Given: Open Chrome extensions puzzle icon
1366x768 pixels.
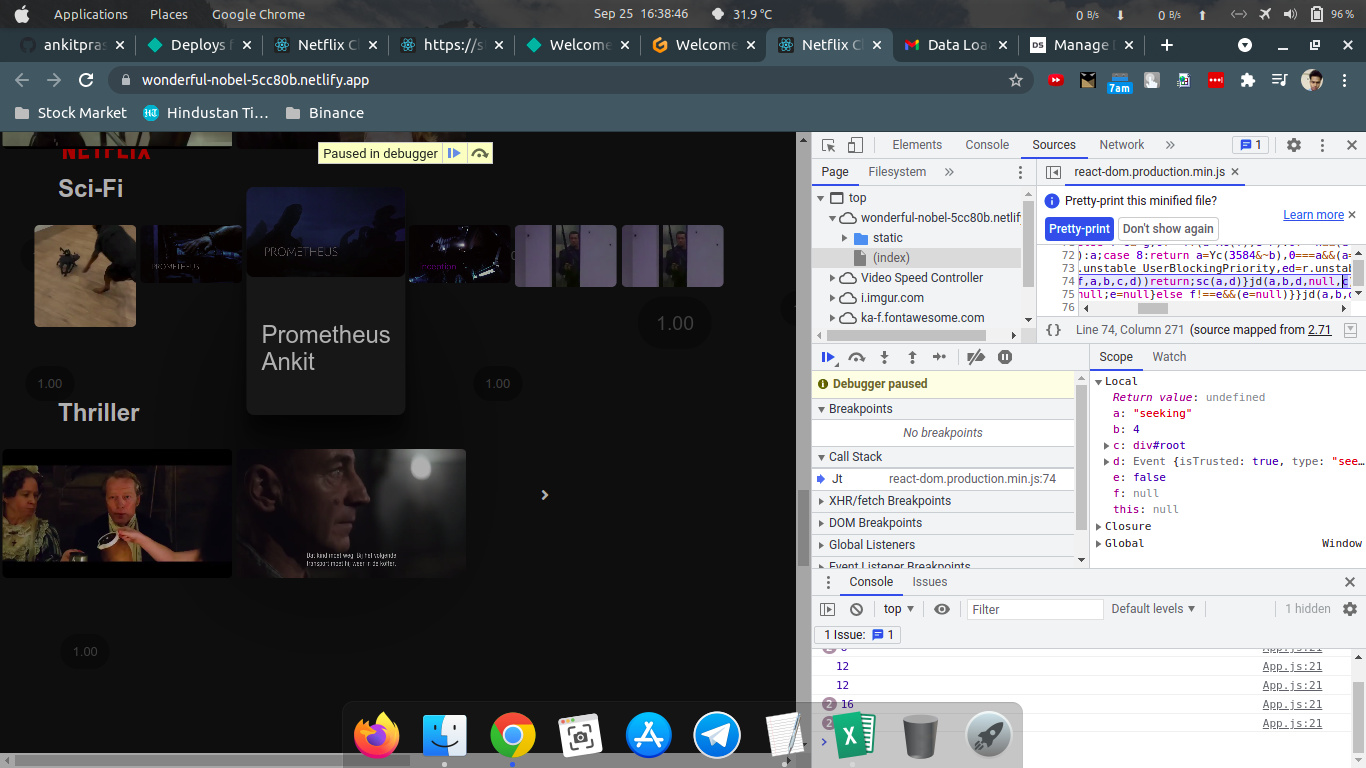Looking at the screenshot, I should pyautogui.click(x=1247, y=80).
